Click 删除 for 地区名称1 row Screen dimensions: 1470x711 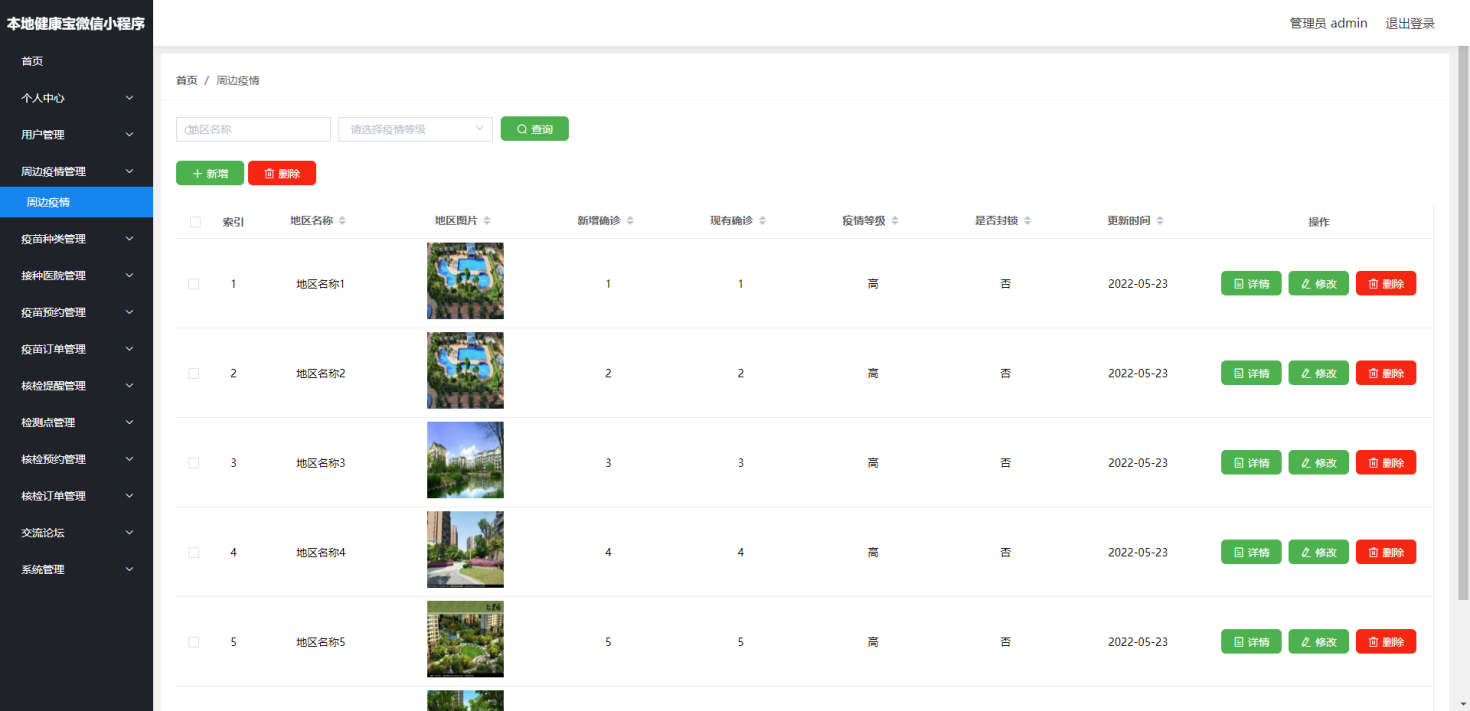pyautogui.click(x=1386, y=284)
